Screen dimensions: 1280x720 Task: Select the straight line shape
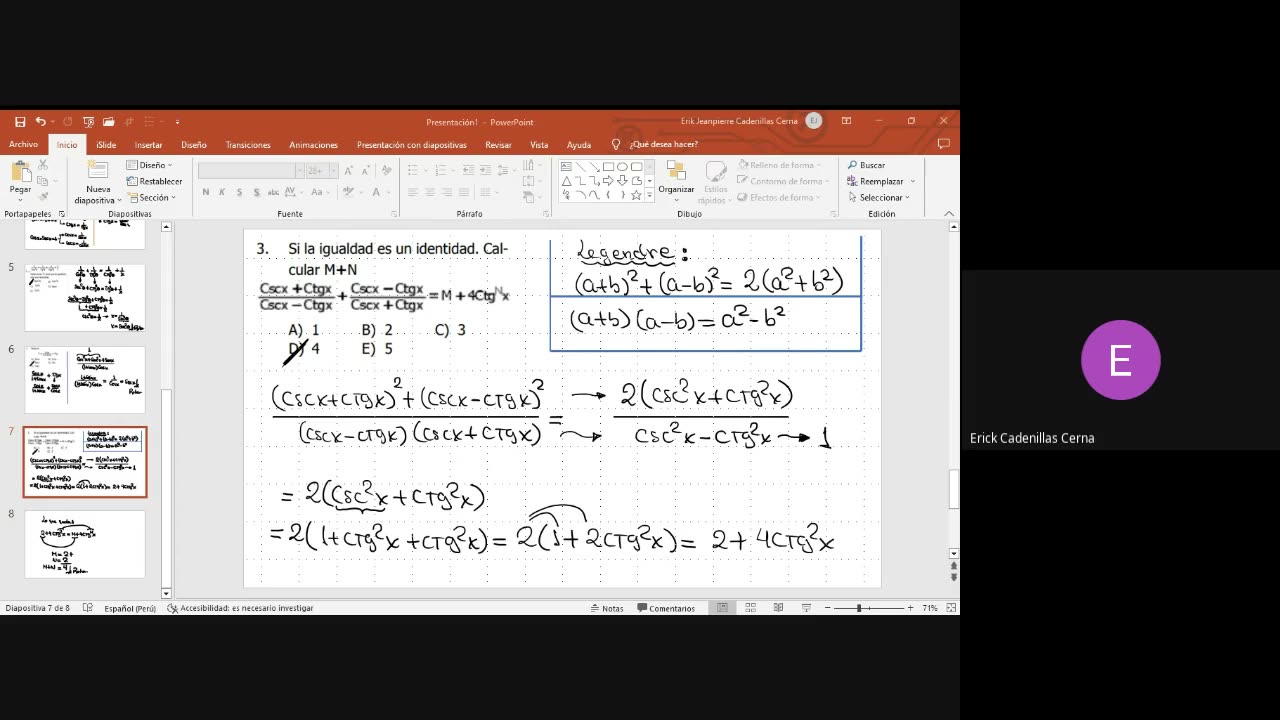click(x=580, y=166)
